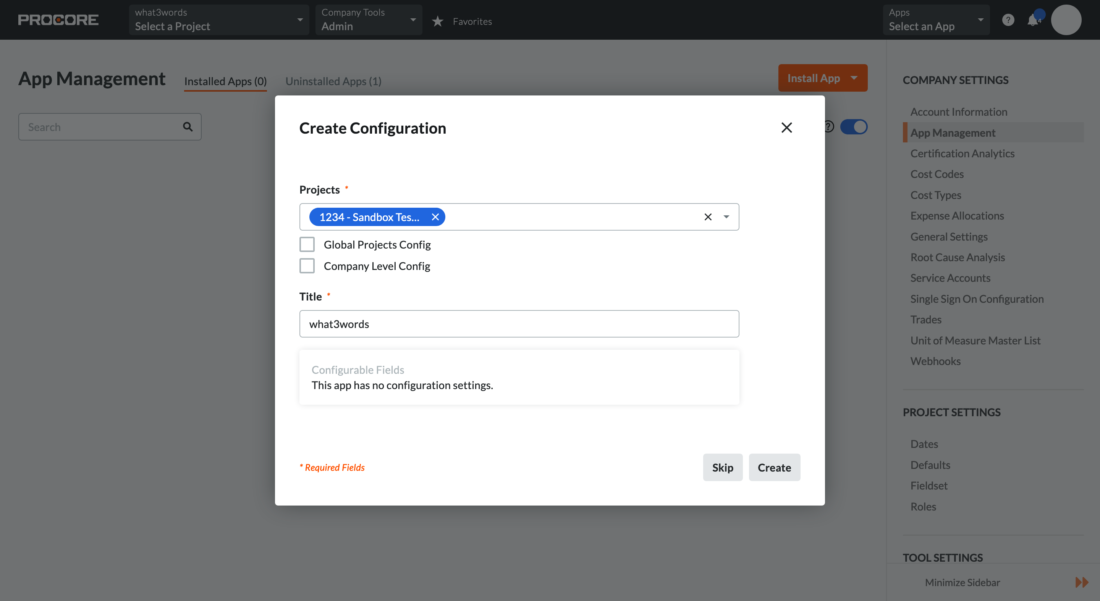Open the notifications bell

1033,20
